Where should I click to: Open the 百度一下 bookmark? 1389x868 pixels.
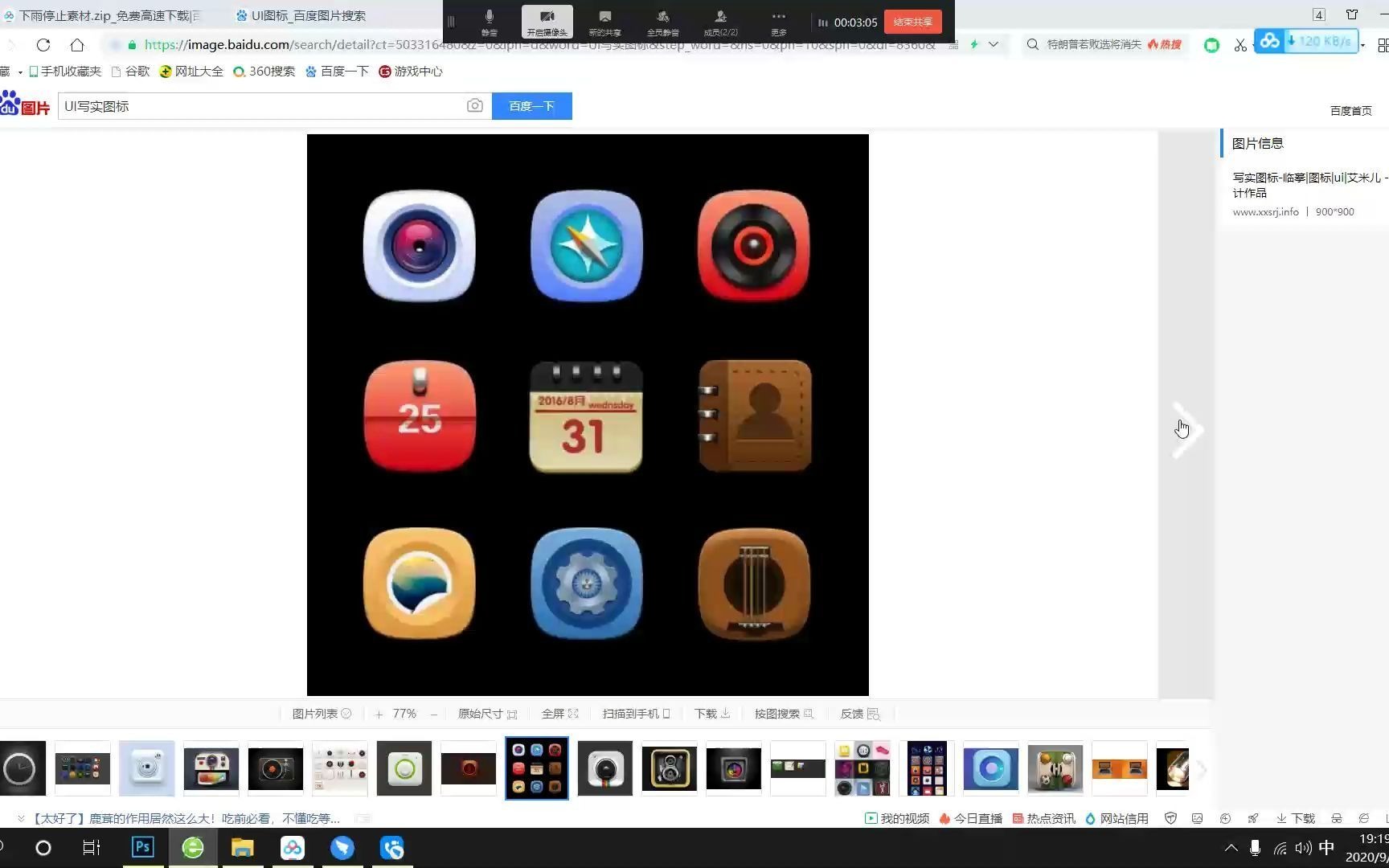coord(337,72)
